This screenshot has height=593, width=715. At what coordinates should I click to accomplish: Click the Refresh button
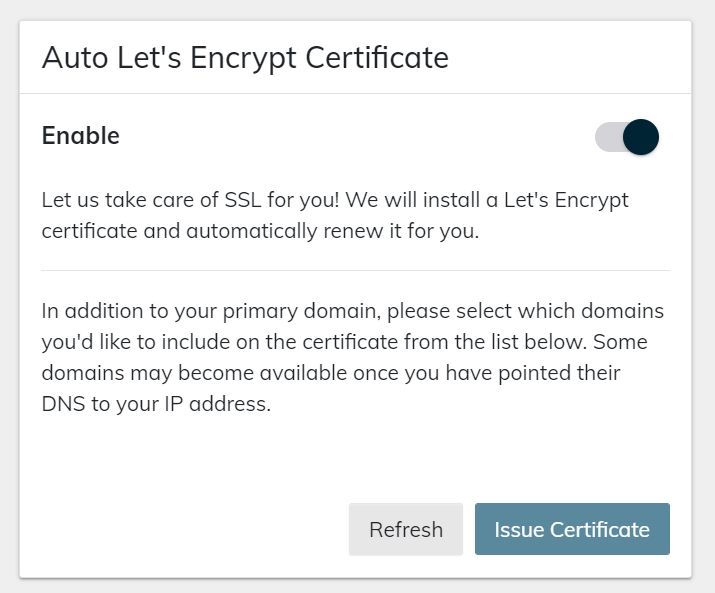click(x=405, y=529)
